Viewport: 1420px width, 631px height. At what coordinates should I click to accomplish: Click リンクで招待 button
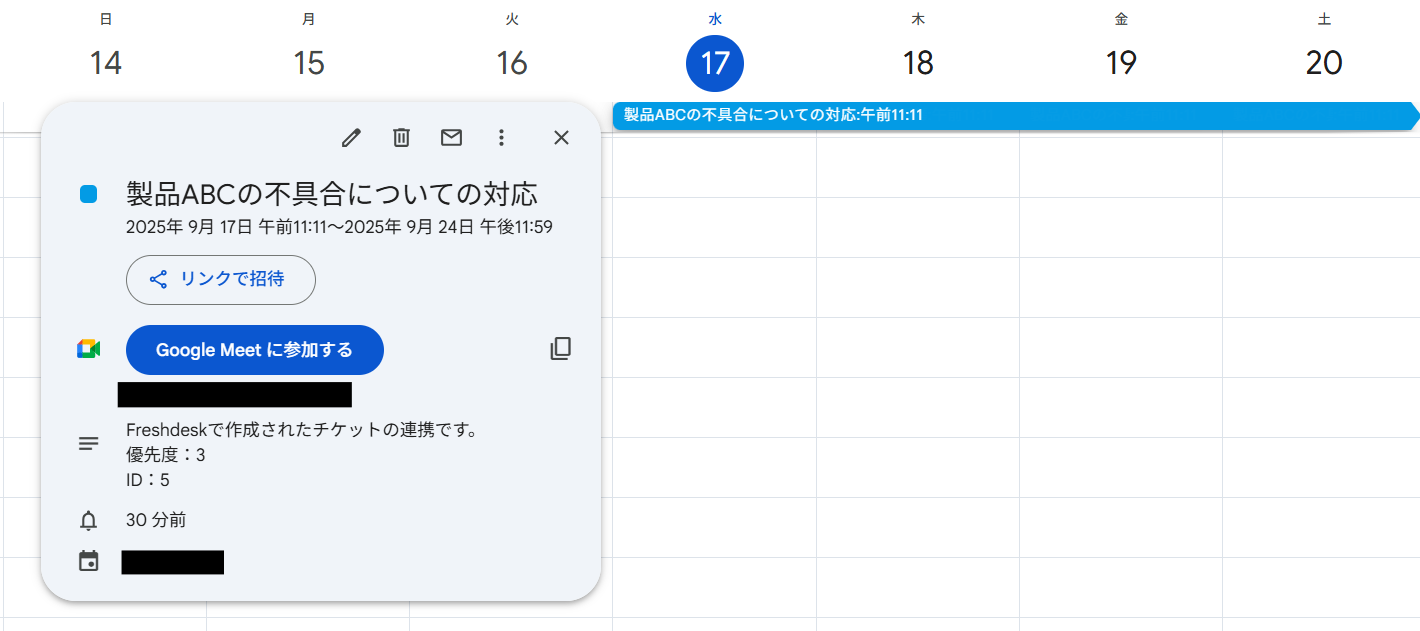[x=221, y=280]
